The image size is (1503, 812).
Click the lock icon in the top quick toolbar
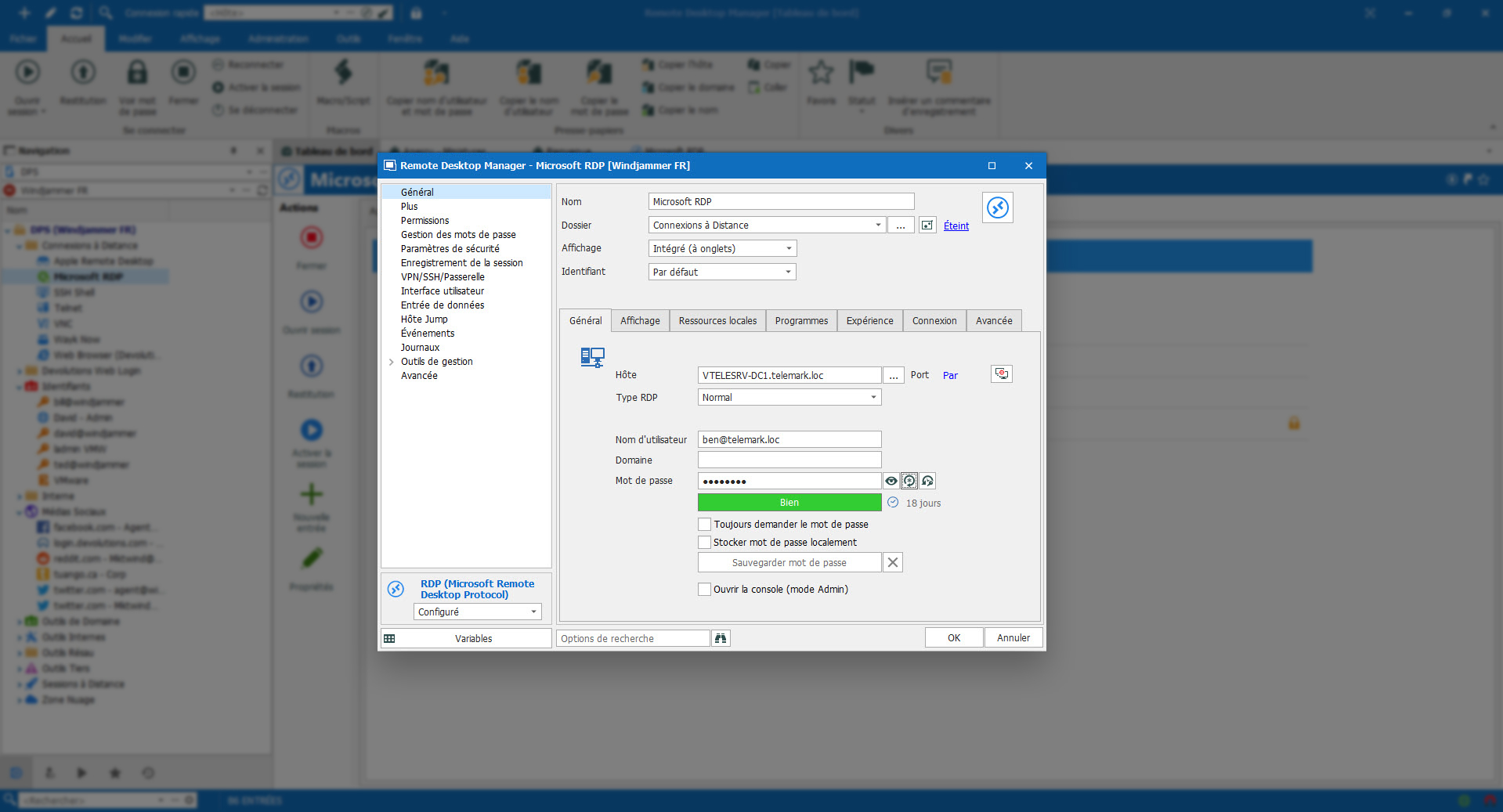click(x=416, y=13)
